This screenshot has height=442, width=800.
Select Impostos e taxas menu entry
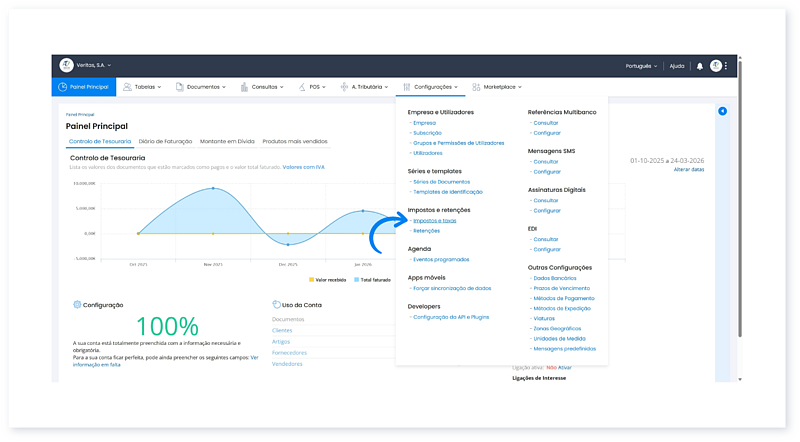434,220
